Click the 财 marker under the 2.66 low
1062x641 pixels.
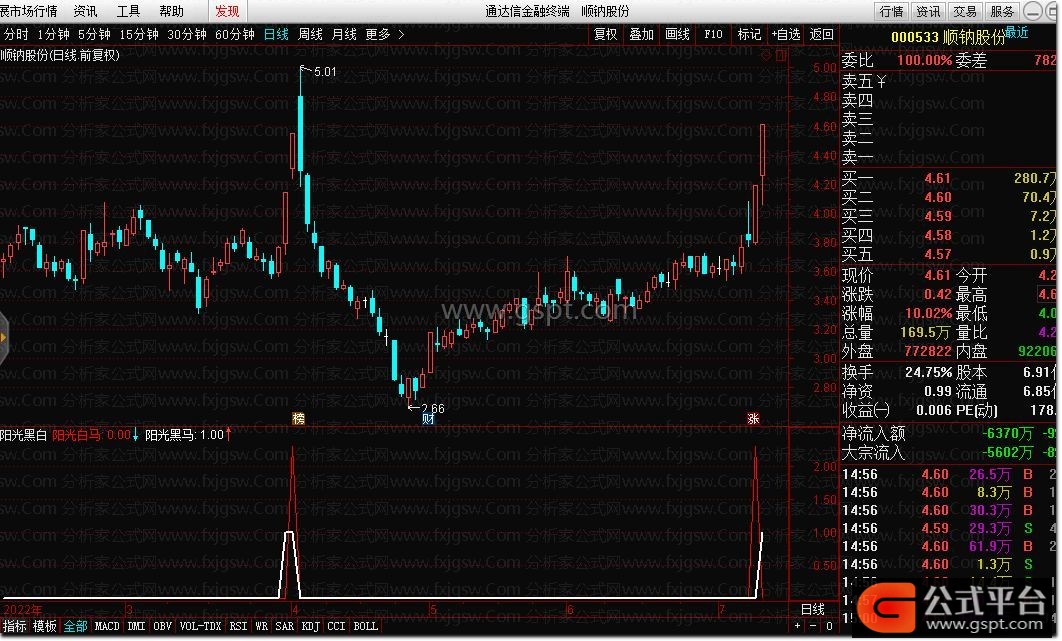point(428,419)
